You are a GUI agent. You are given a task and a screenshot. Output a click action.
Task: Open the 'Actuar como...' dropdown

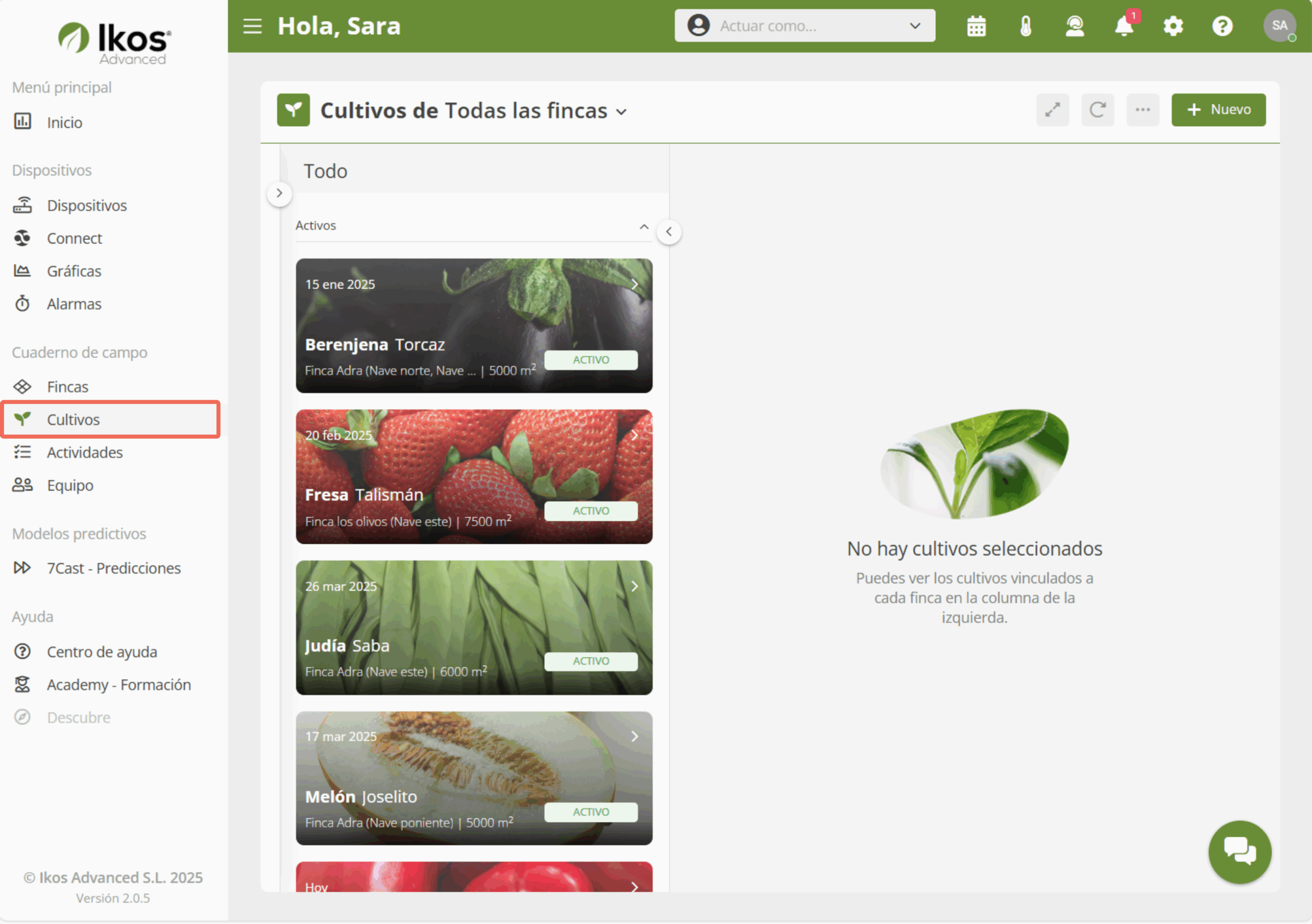(x=805, y=26)
